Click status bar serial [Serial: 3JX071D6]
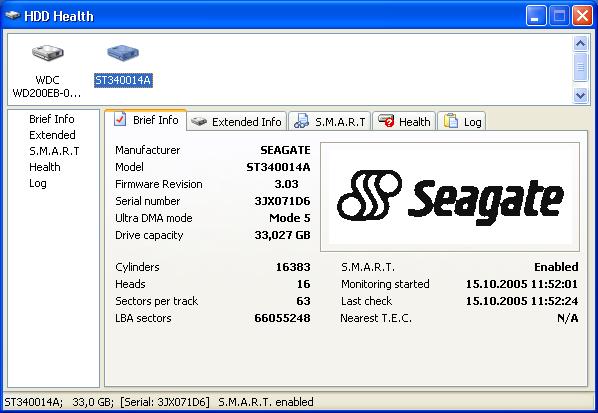The image size is (598, 413). tap(165, 402)
